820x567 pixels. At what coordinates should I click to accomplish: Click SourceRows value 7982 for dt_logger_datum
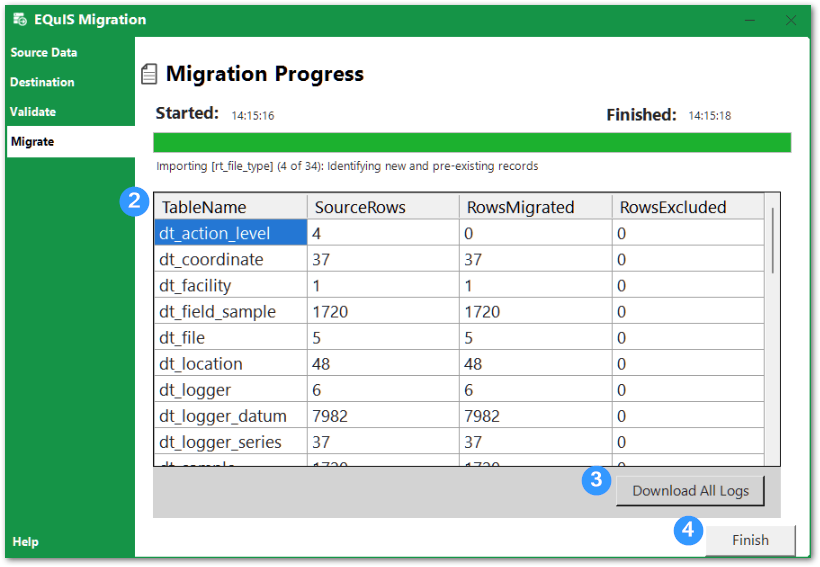click(x=383, y=416)
